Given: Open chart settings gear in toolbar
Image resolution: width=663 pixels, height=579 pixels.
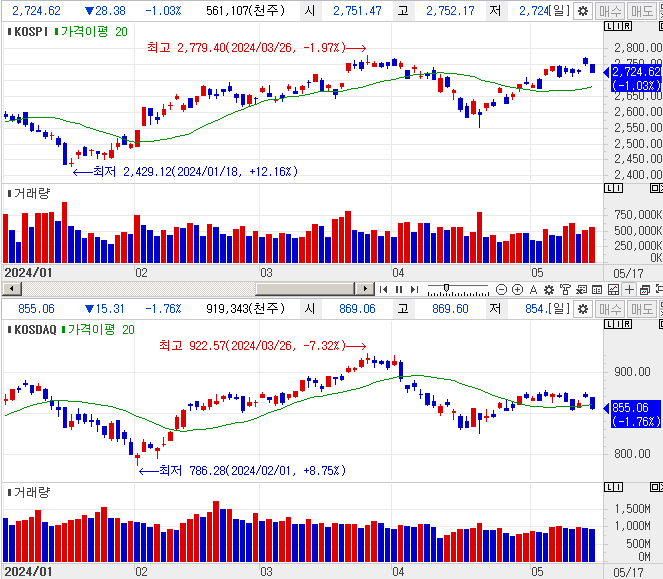Looking at the screenshot, I should pos(549,290).
